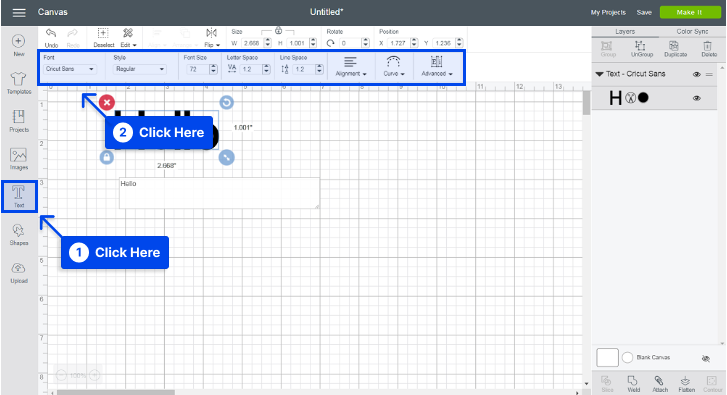The width and height of the screenshot is (727, 395).
Task: Click the green Make It button
Action: click(690, 12)
